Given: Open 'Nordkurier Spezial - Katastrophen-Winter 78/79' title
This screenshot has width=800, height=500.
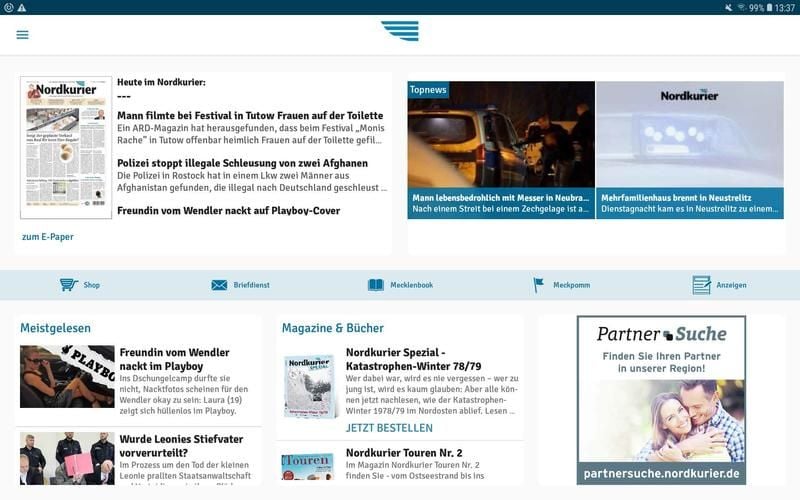Looking at the screenshot, I should [x=413, y=359].
